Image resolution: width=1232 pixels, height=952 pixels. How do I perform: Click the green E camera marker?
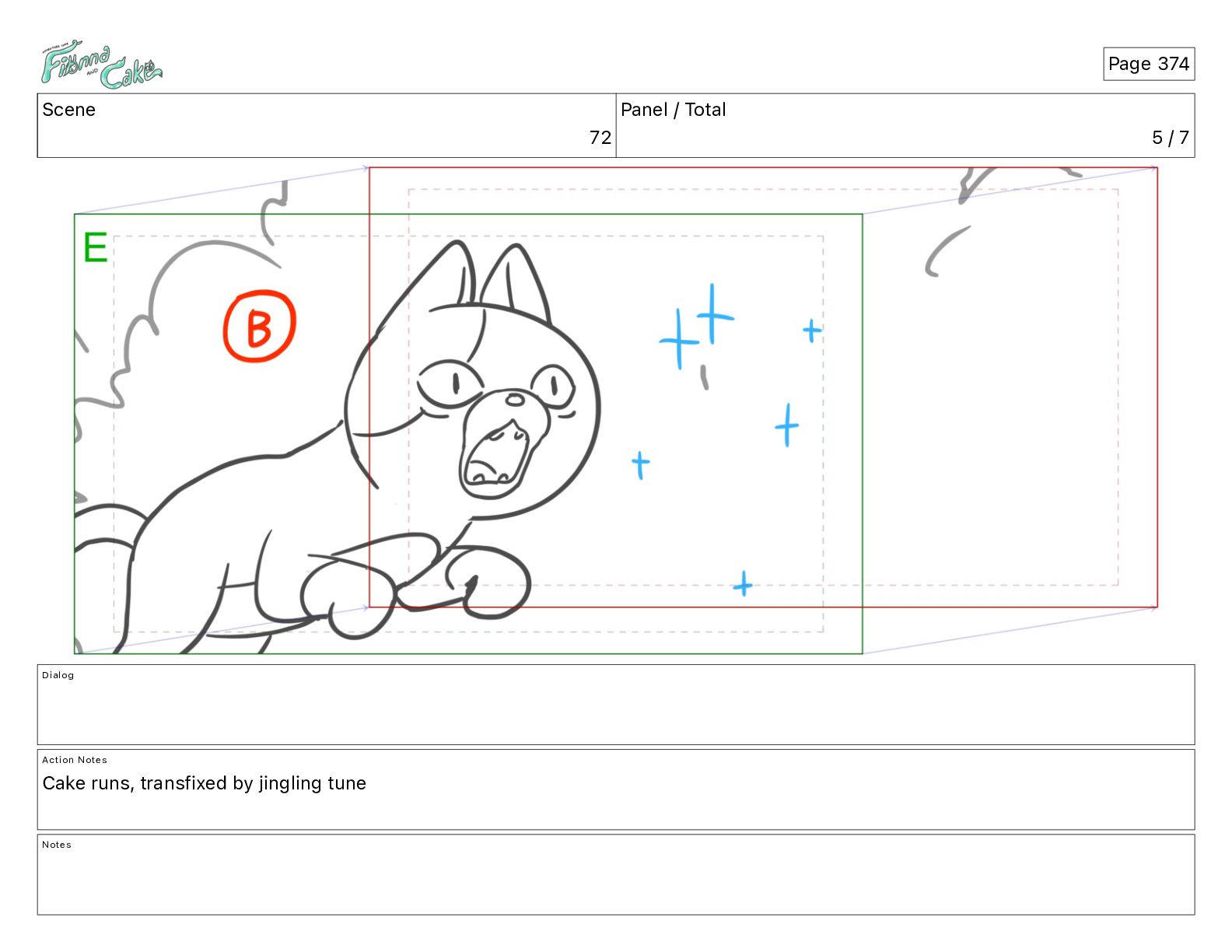point(95,248)
